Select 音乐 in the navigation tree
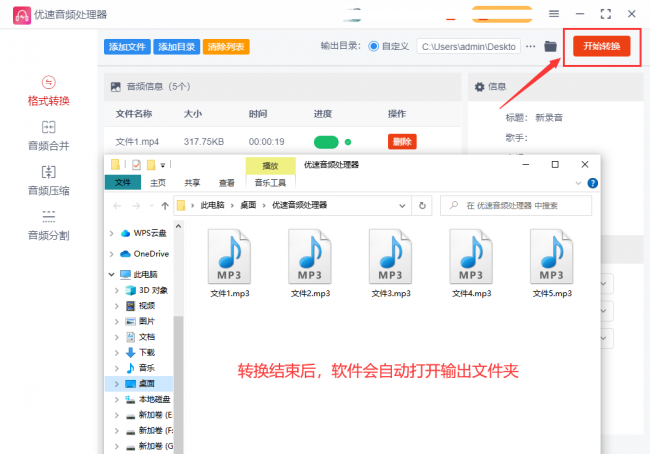The width and height of the screenshot is (650, 454). [x=146, y=368]
